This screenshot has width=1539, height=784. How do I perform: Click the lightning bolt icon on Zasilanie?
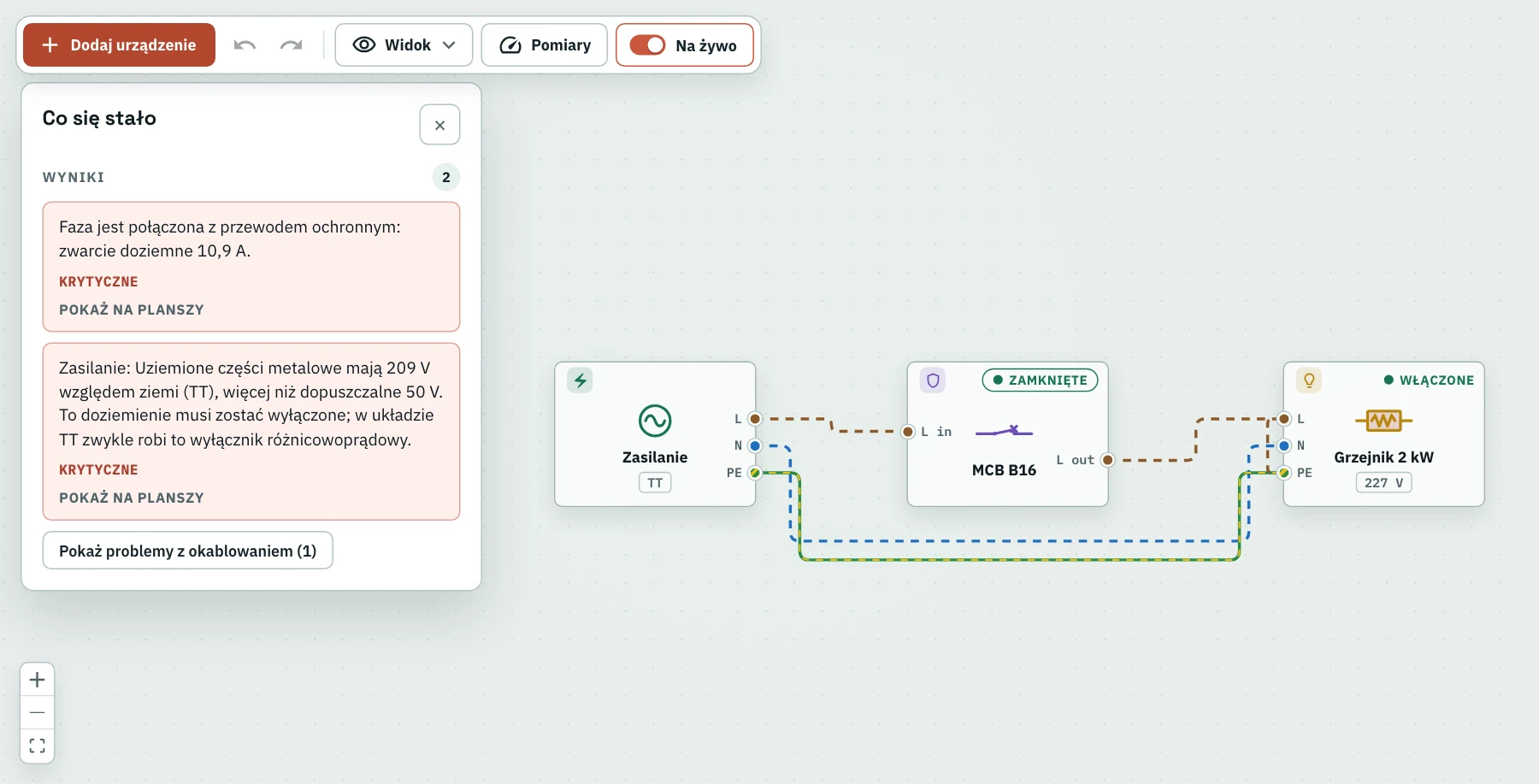(x=581, y=380)
